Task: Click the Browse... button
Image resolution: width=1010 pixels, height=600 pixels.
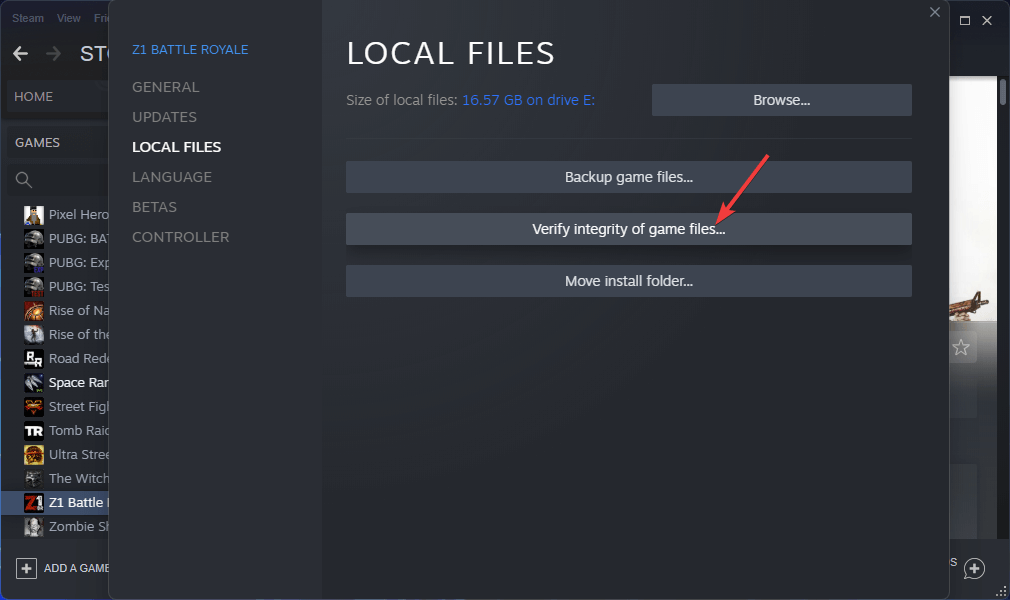Action: coord(781,100)
